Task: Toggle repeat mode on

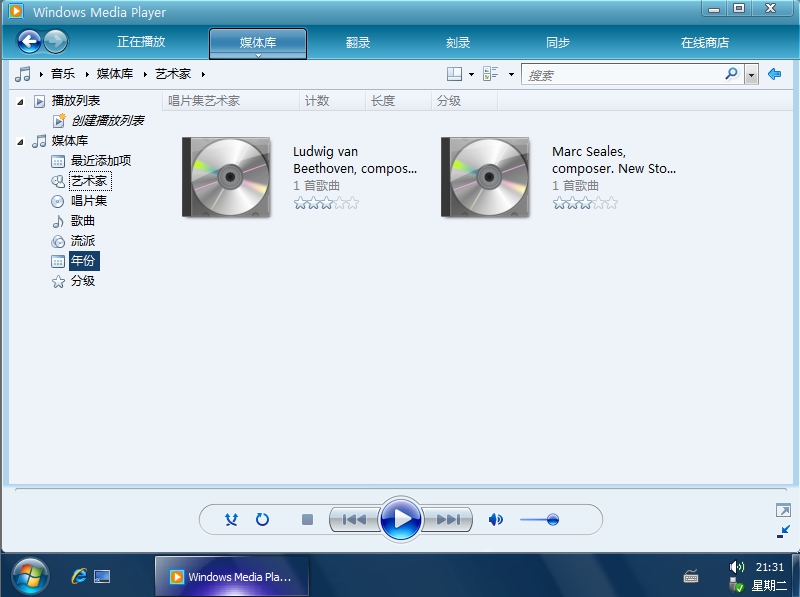Action: click(x=263, y=520)
